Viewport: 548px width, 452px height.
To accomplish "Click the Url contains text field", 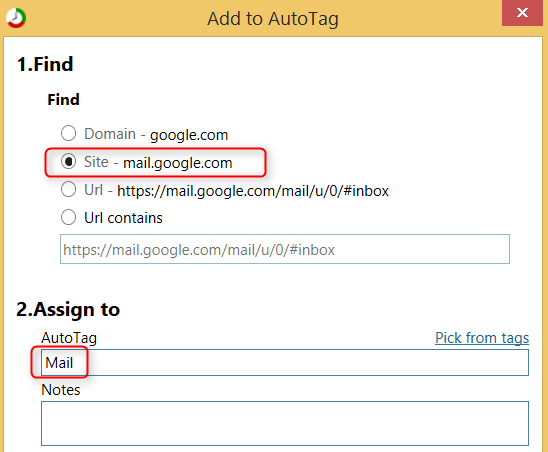I will click(x=285, y=249).
